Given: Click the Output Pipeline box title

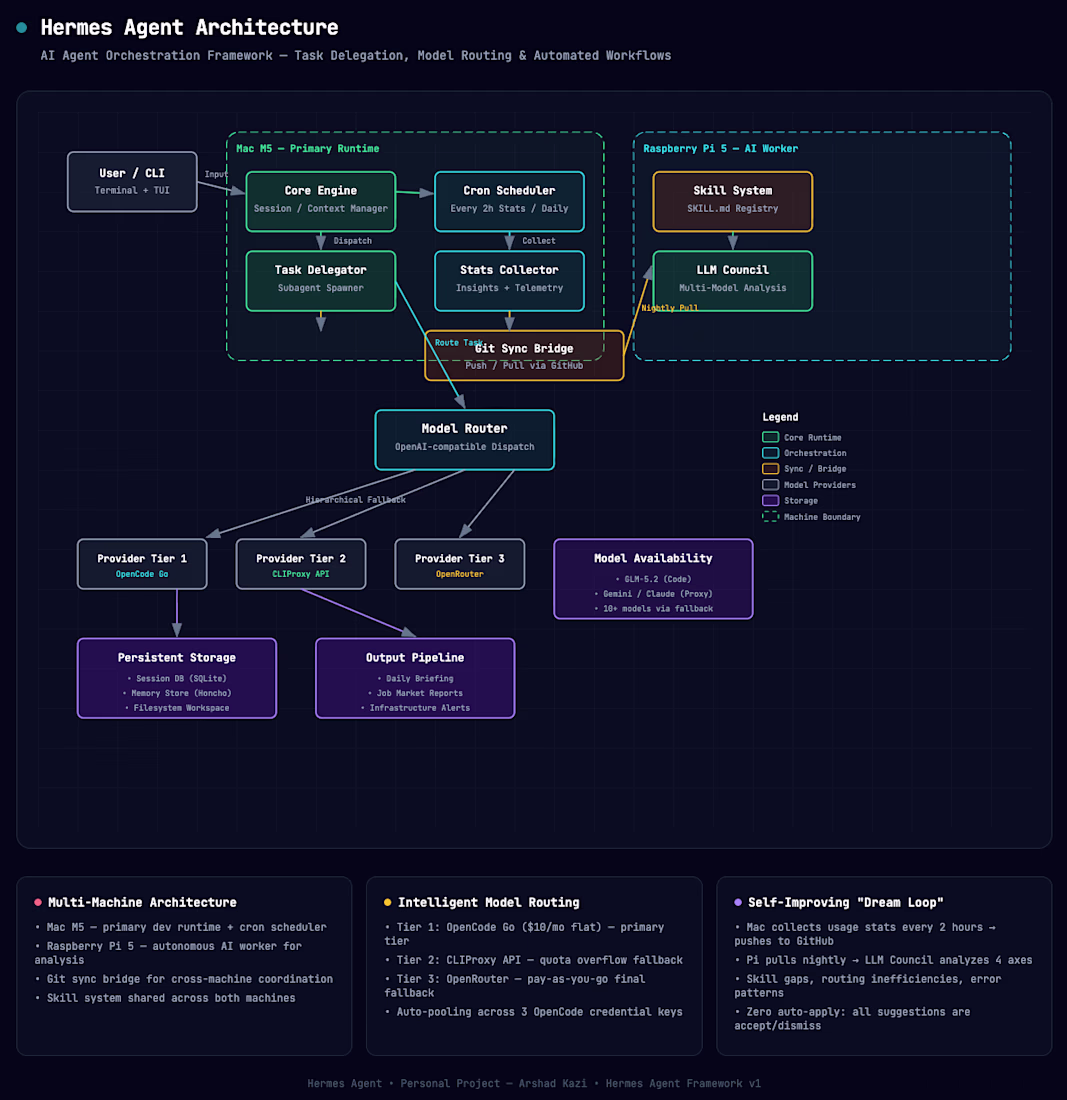Looking at the screenshot, I should pos(415,657).
